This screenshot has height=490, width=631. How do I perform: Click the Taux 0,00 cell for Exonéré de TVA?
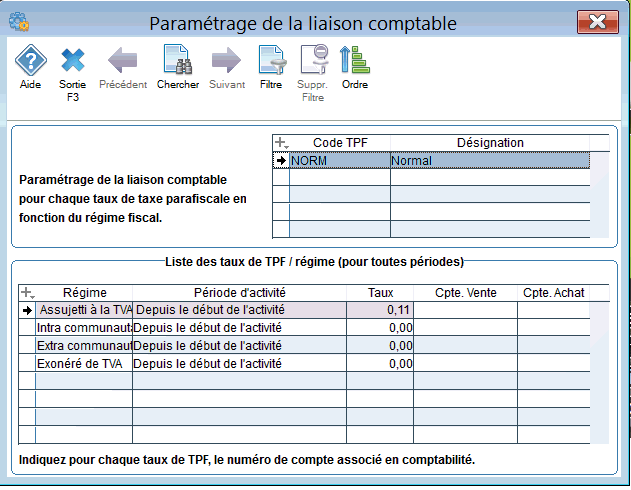tap(380, 364)
